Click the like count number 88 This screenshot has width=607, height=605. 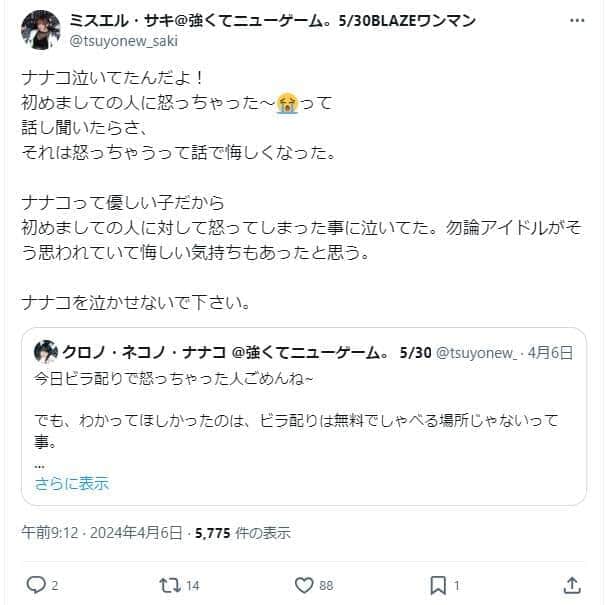[326, 585]
